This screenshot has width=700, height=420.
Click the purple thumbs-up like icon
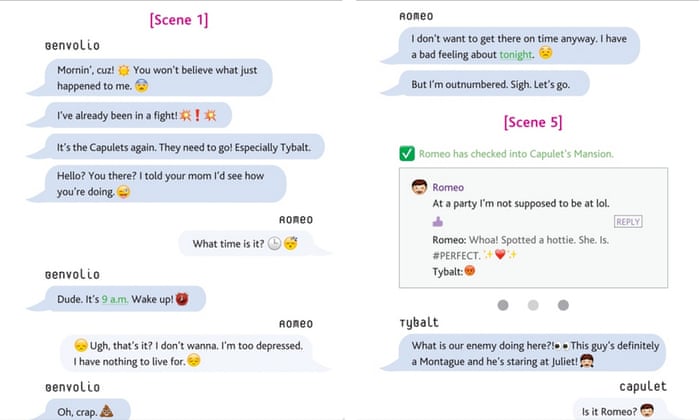pyautogui.click(x=437, y=222)
